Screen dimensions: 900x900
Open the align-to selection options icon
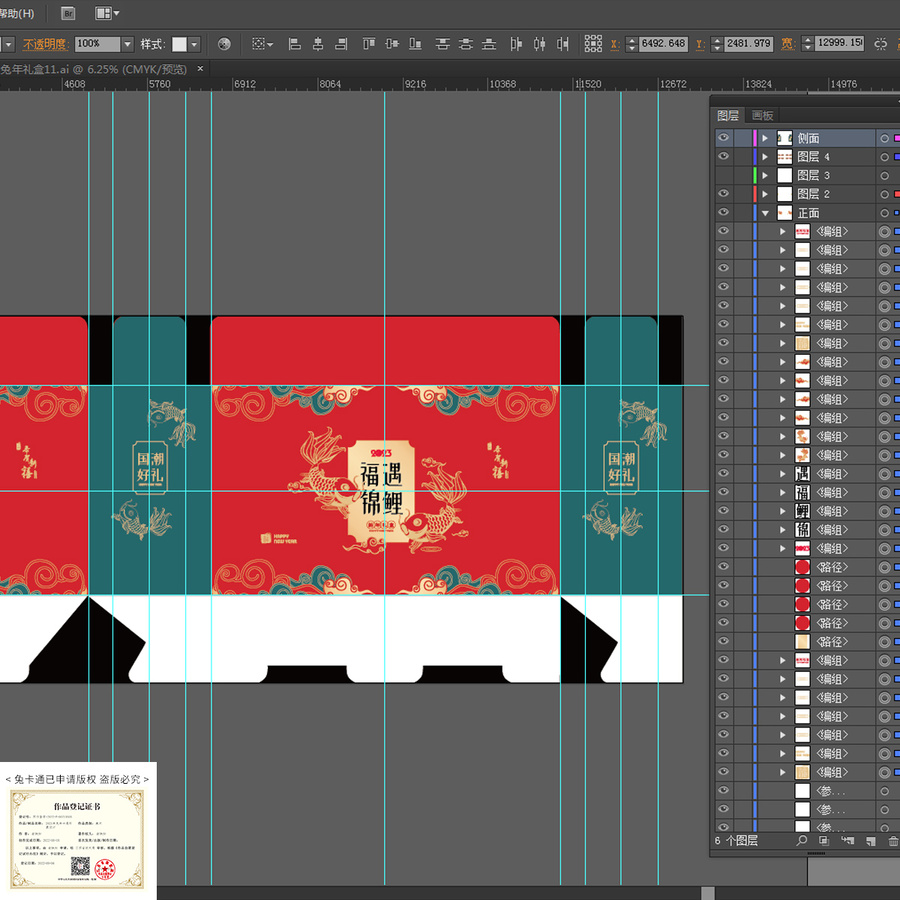coord(262,44)
